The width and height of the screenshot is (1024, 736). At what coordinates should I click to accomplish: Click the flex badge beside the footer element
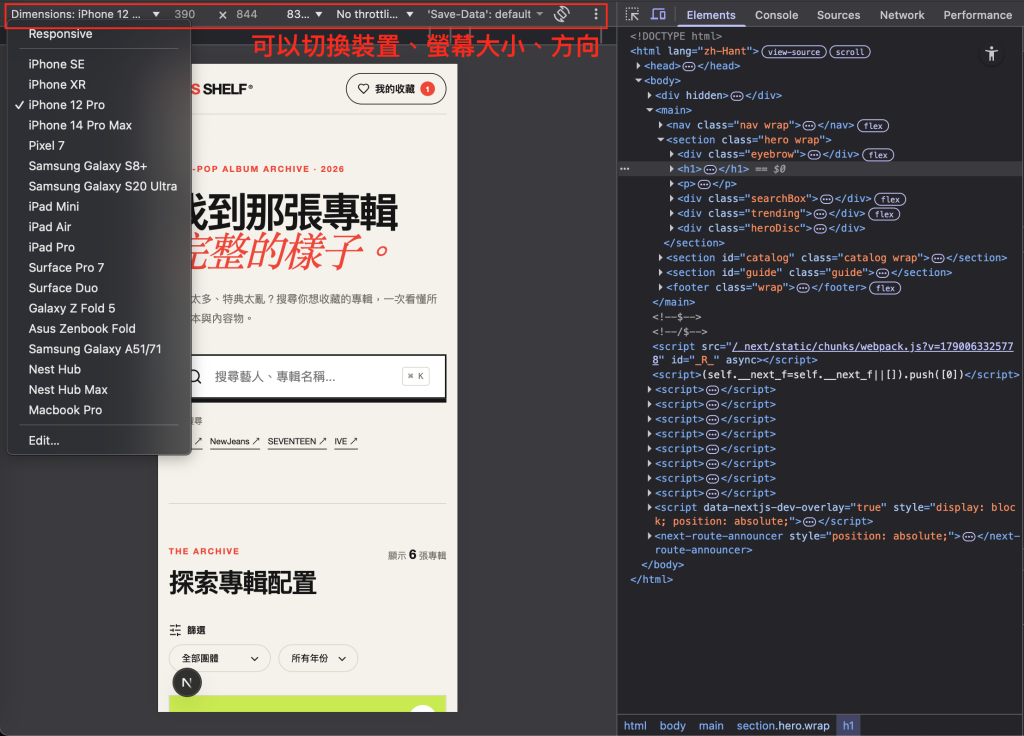(885, 288)
